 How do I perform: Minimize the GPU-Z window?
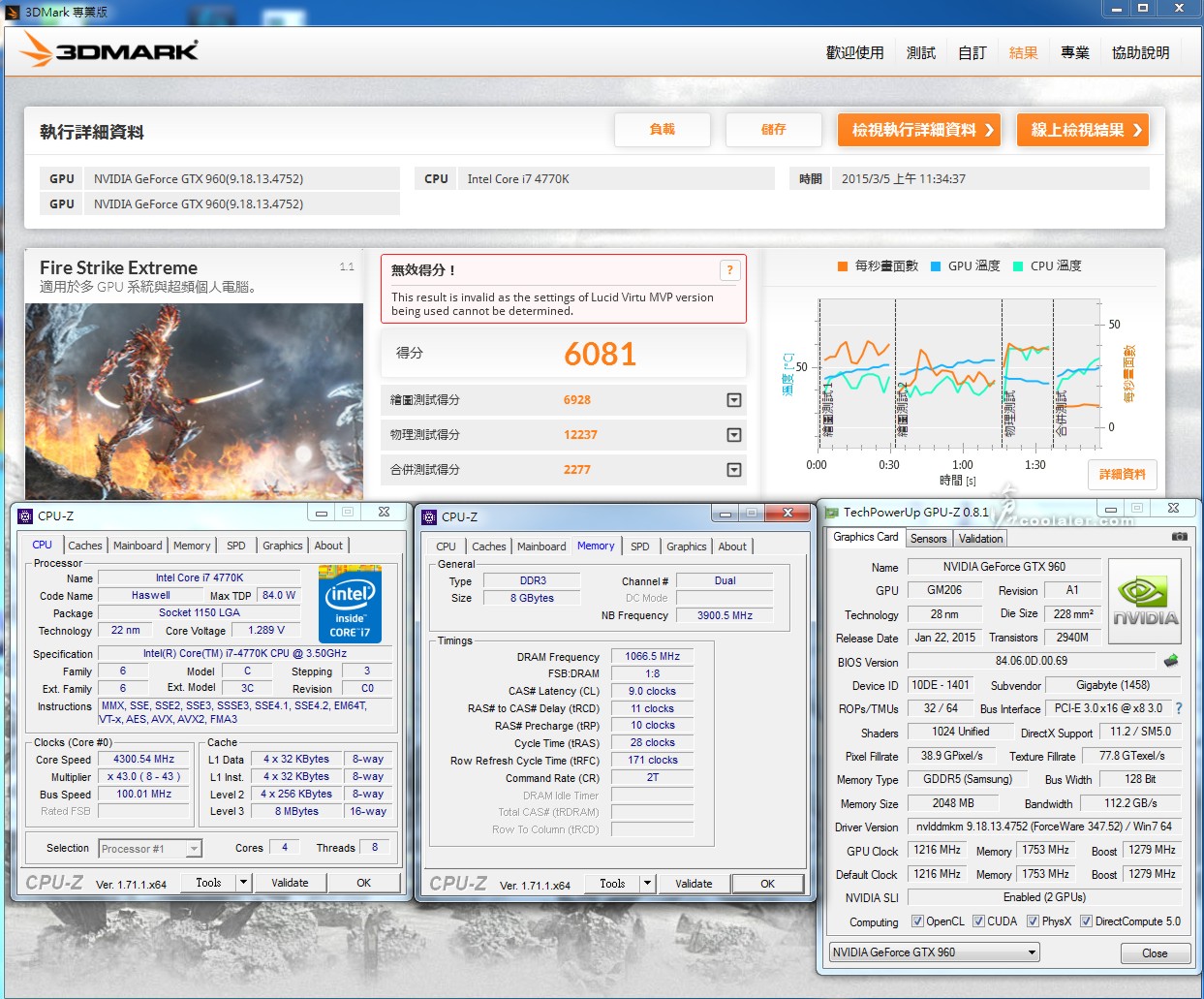click(x=1111, y=508)
